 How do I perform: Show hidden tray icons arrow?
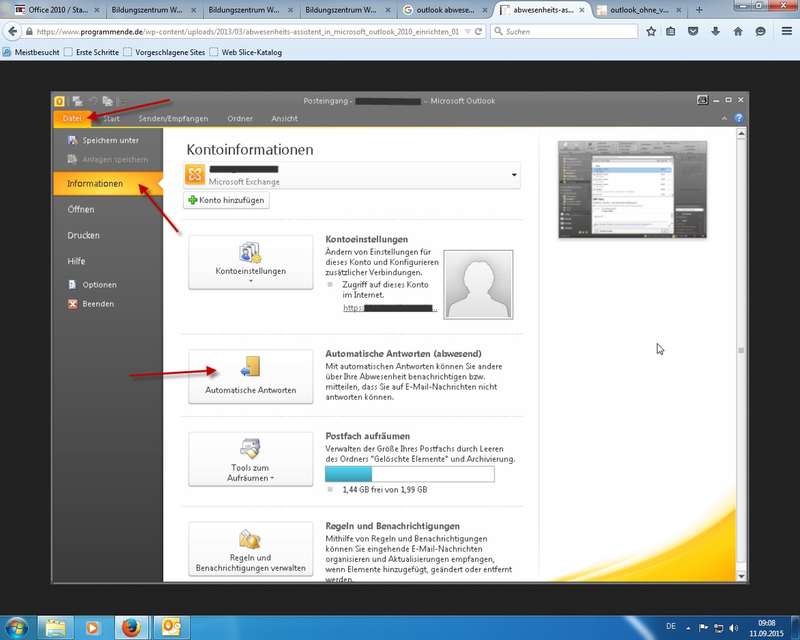pyautogui.click(x=688, y=628)
